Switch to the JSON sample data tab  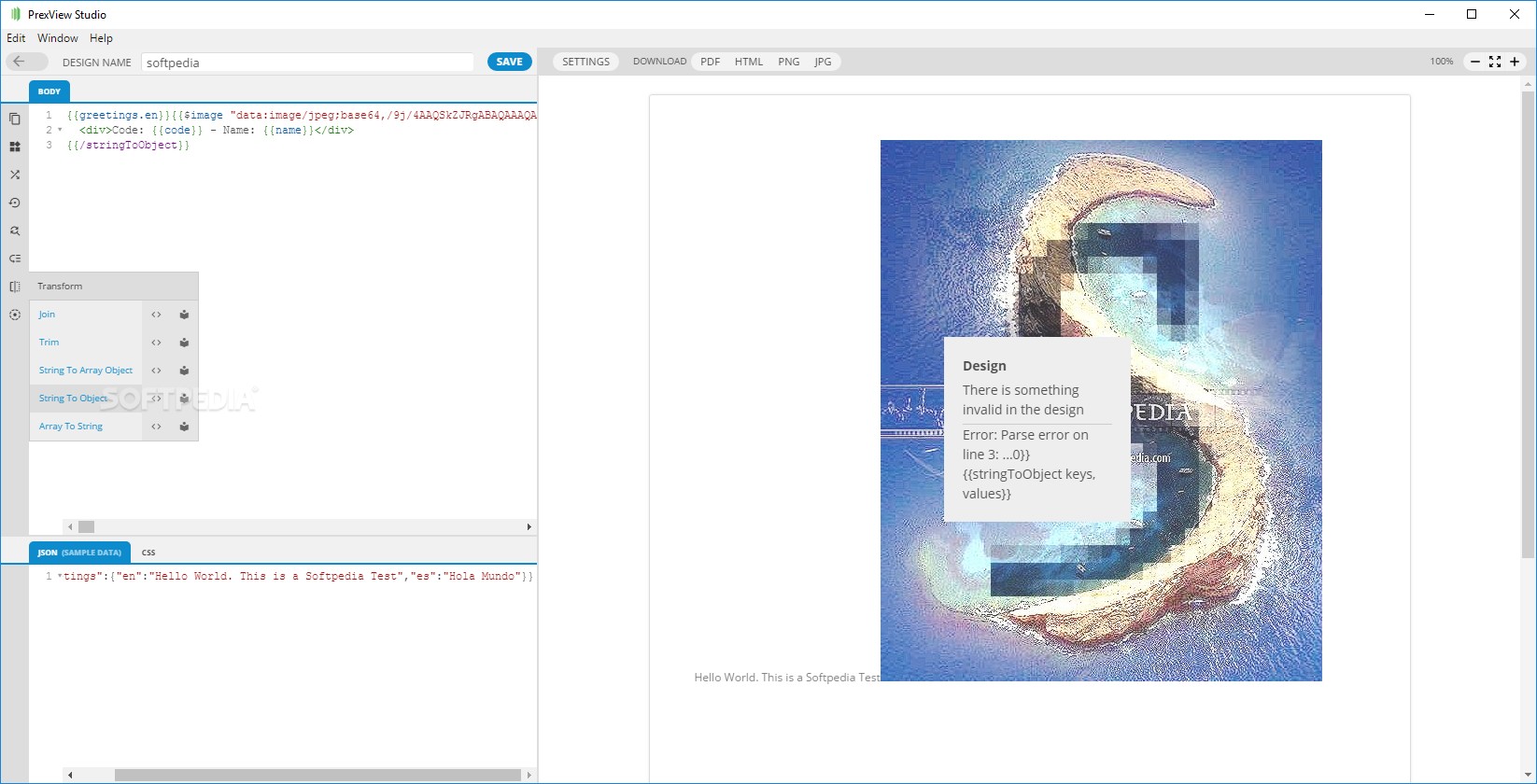(79, 553)
